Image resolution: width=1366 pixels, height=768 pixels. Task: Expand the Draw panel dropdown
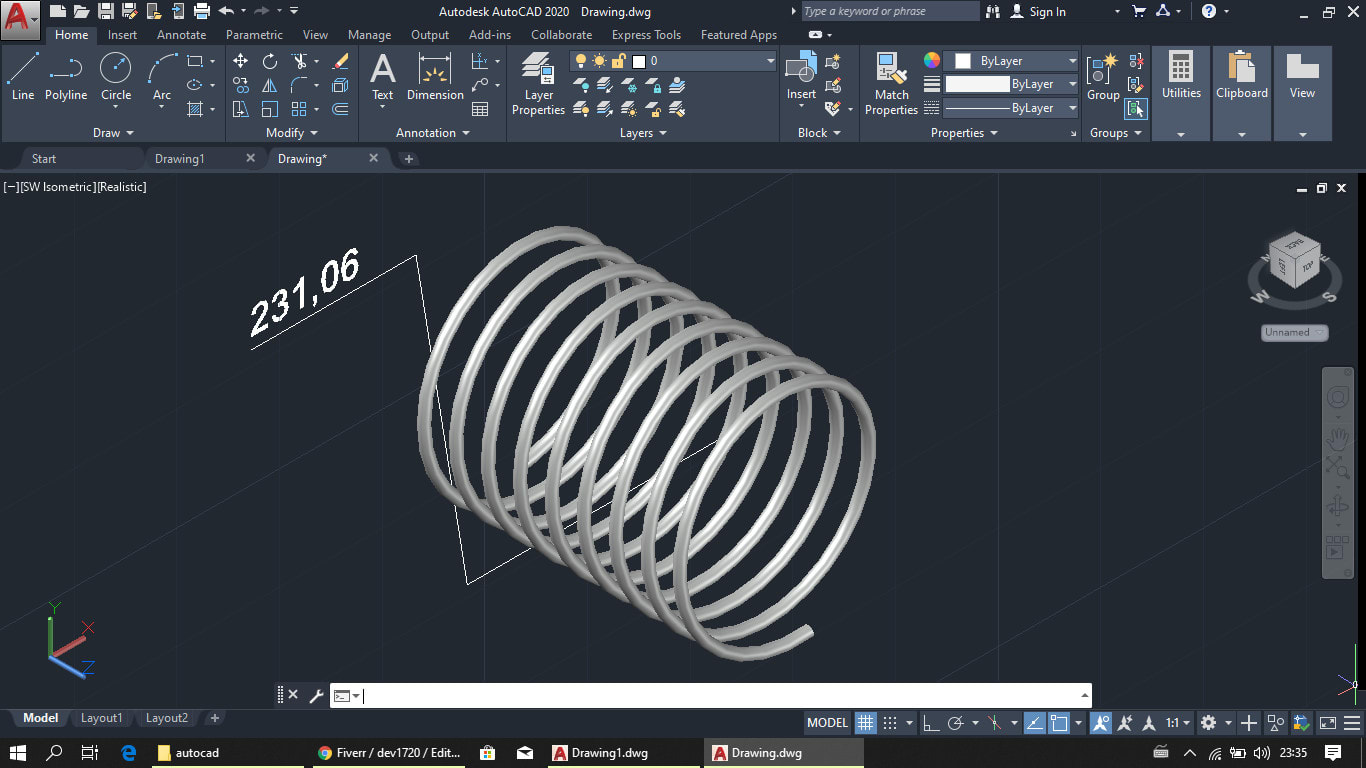pos(113,133)
